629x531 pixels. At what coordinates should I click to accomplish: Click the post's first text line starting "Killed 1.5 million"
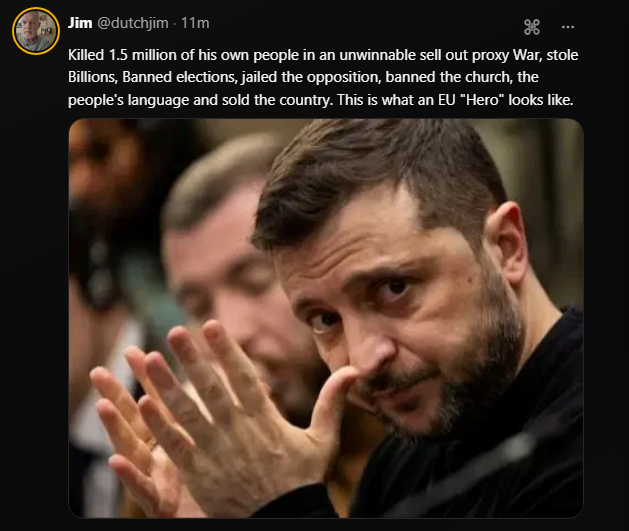323,55
